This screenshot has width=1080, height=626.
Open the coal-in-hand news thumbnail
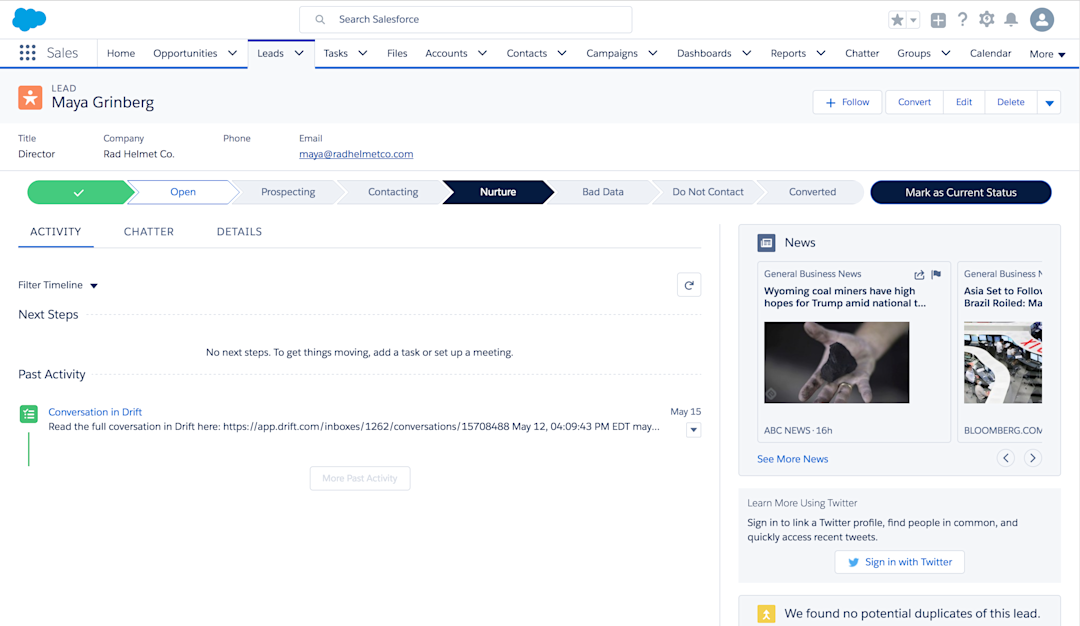pos(836,362)
